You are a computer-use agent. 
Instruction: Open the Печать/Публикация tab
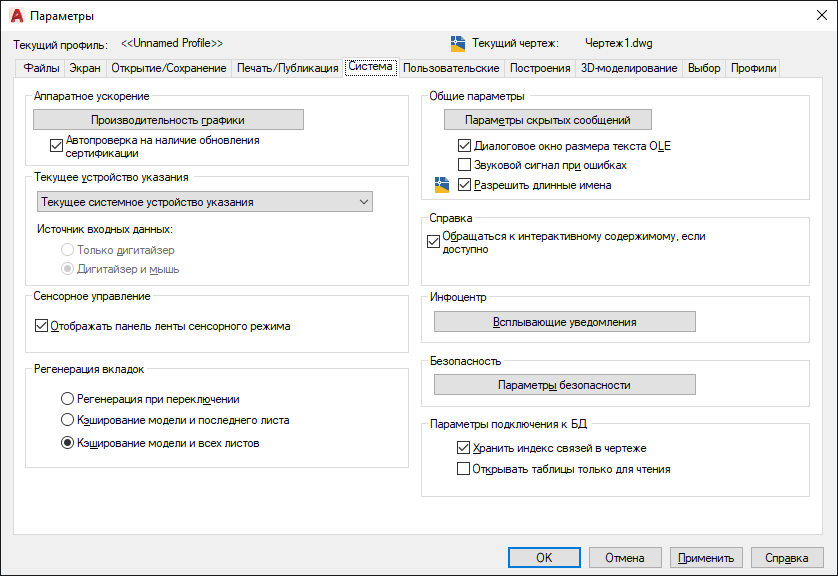pos(287,68)
